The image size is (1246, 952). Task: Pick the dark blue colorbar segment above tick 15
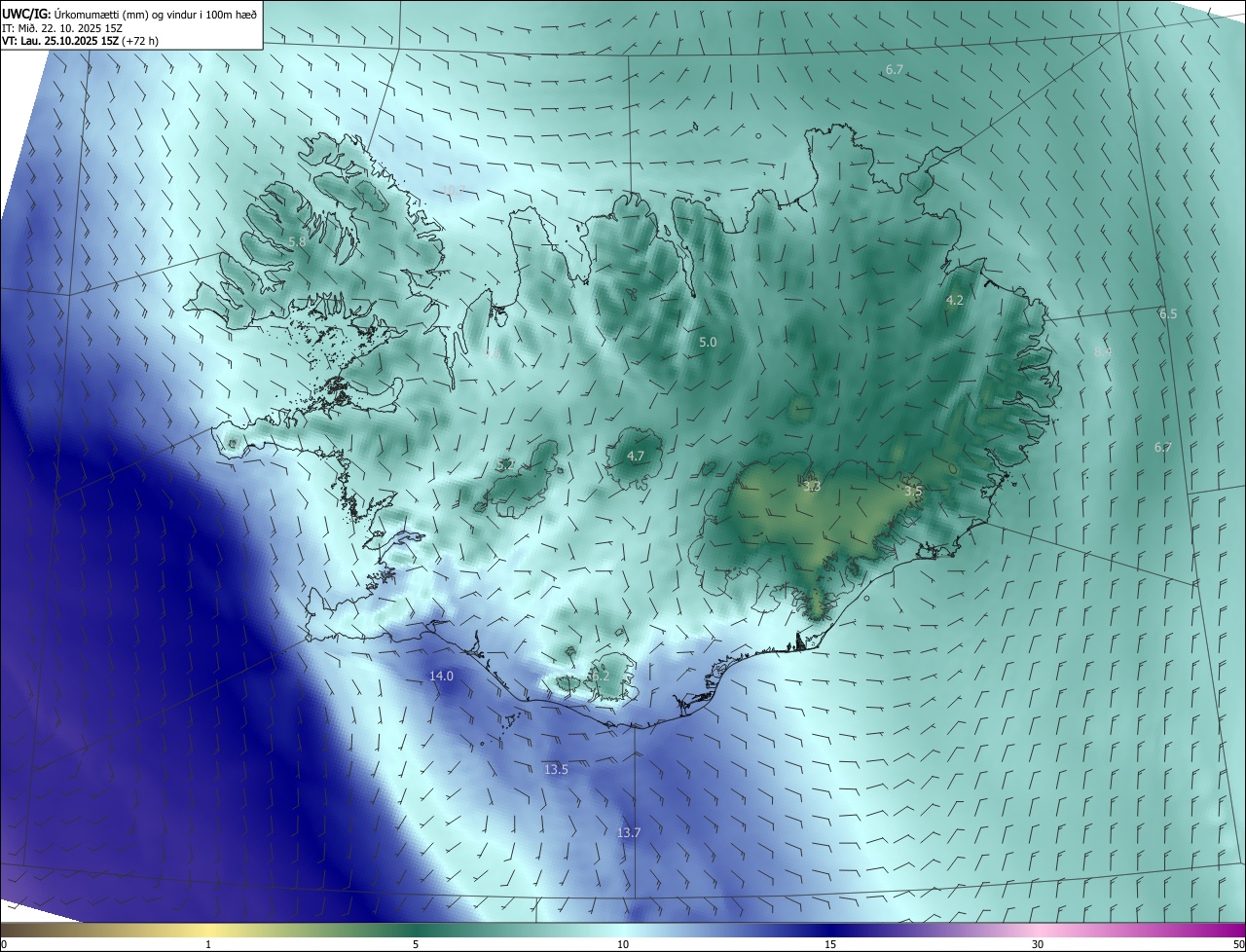(830, 930)
